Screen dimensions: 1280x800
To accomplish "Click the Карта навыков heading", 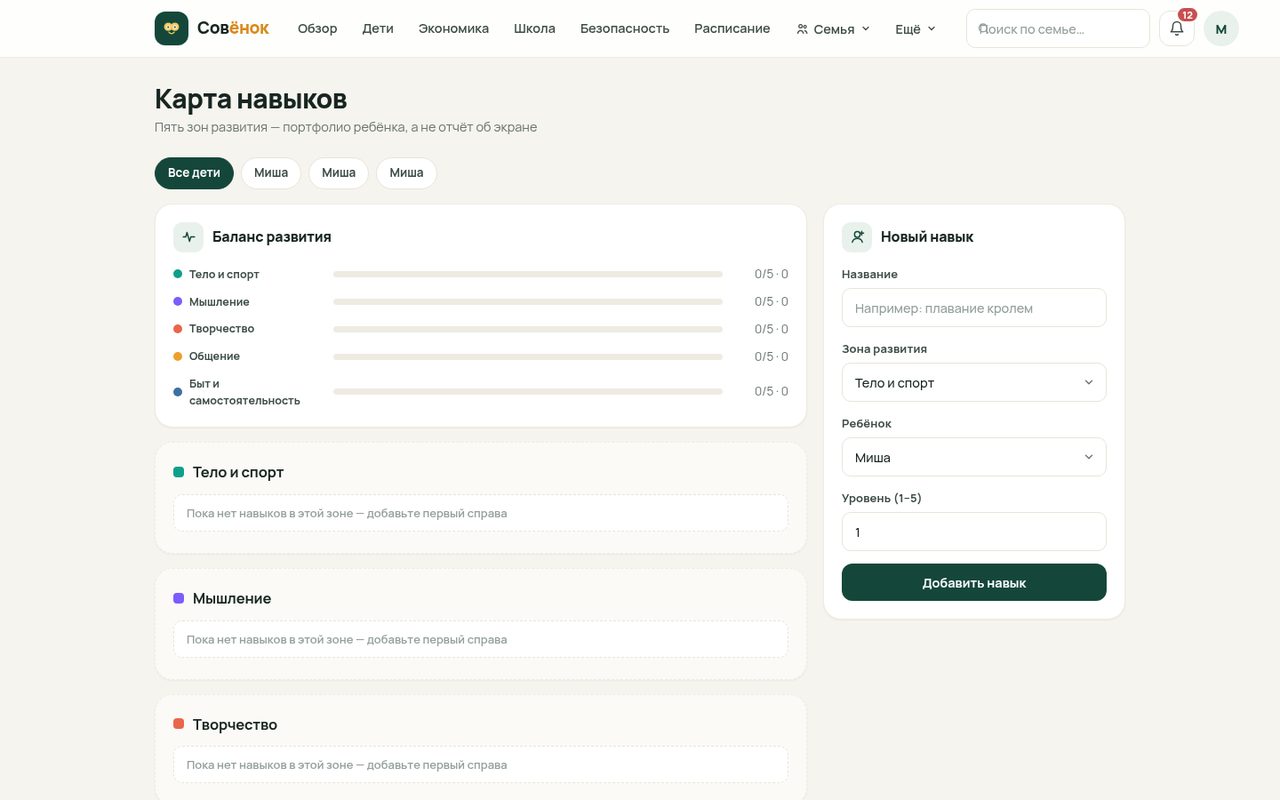I will 251,99.
